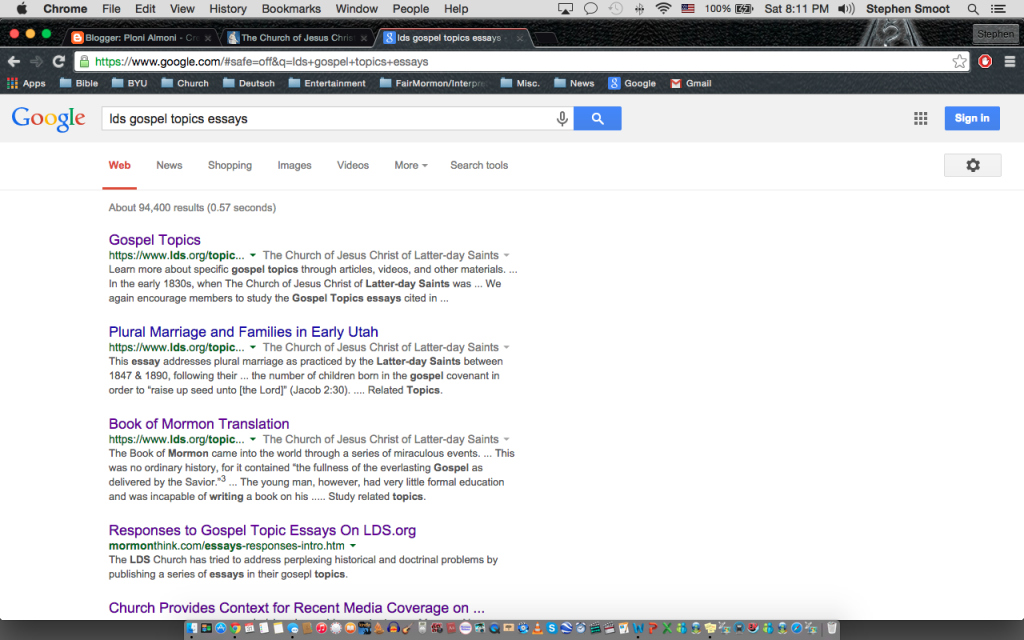Open green URL arrow under Book of Mormon Translation

253,440
